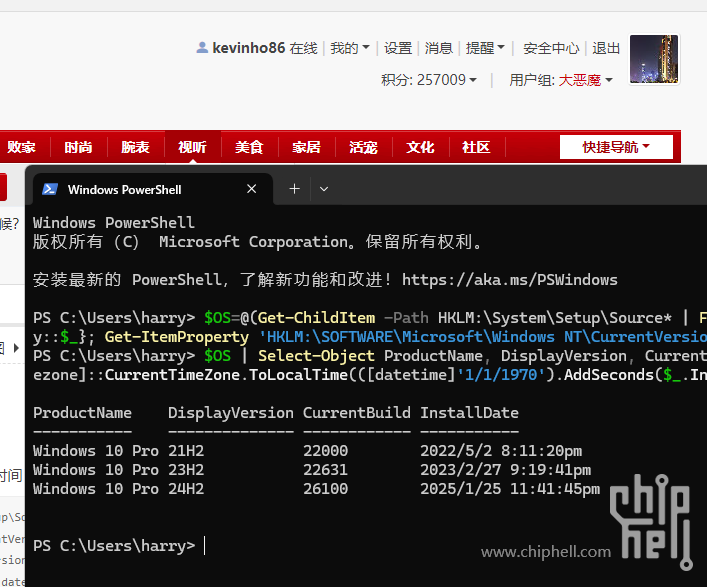Click the ProductName column header text

click(83, 413)
